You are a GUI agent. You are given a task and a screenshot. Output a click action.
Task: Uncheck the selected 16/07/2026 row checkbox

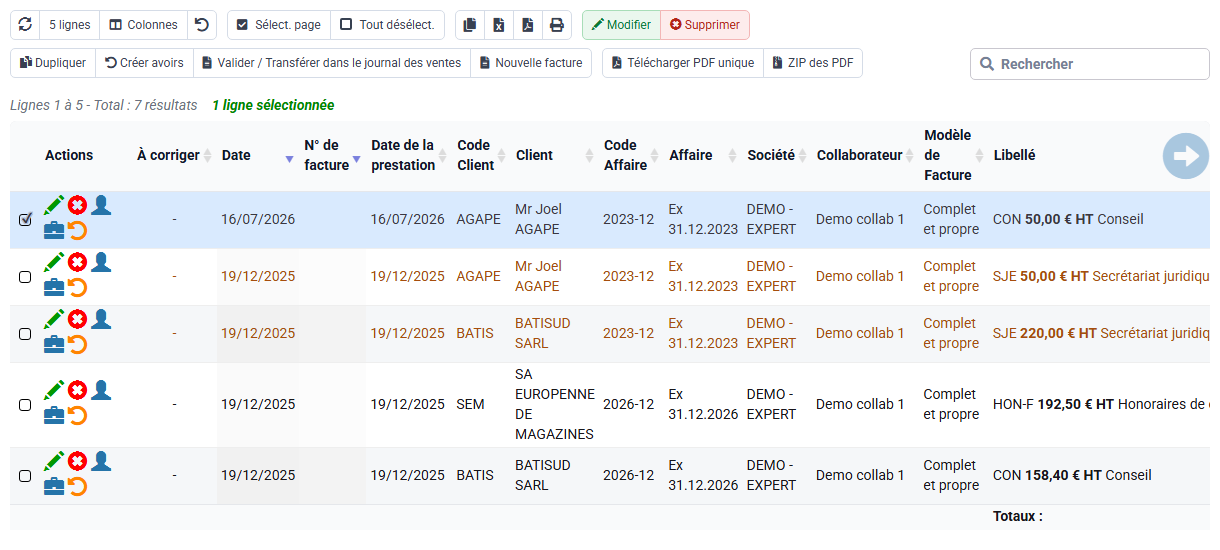pos(25,219)
